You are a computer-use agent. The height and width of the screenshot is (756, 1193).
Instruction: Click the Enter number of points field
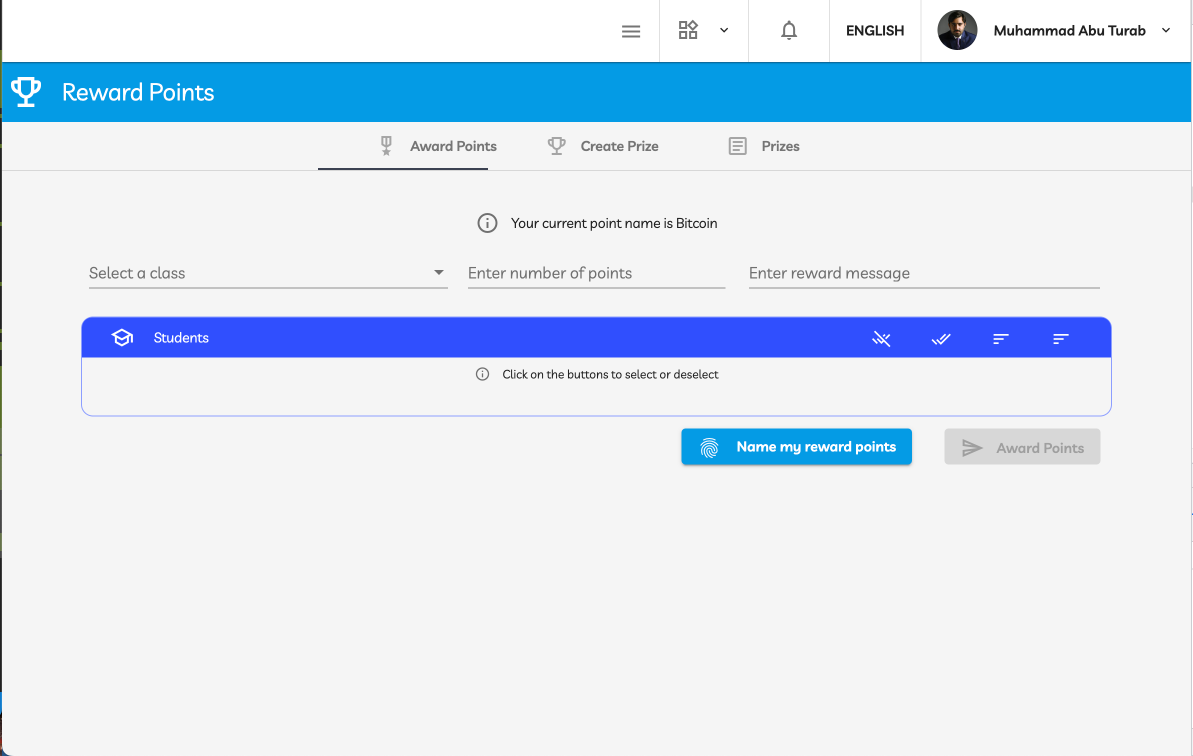coord(596,272)
